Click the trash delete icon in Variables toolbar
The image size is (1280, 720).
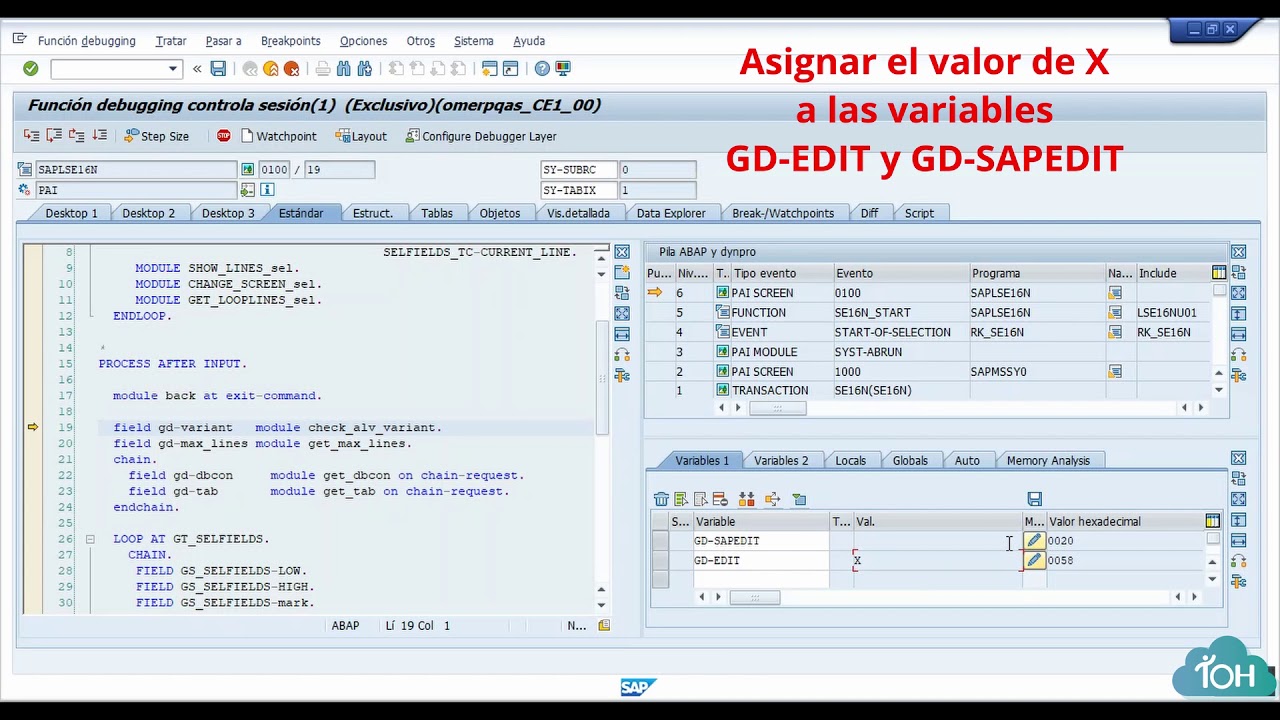[x=661, y=499]
